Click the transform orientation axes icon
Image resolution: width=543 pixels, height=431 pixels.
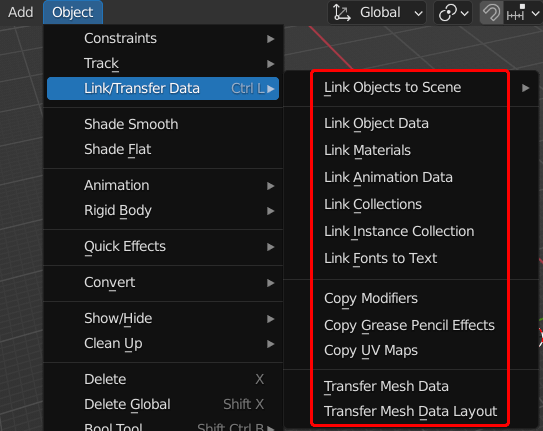tap(341, 13)
